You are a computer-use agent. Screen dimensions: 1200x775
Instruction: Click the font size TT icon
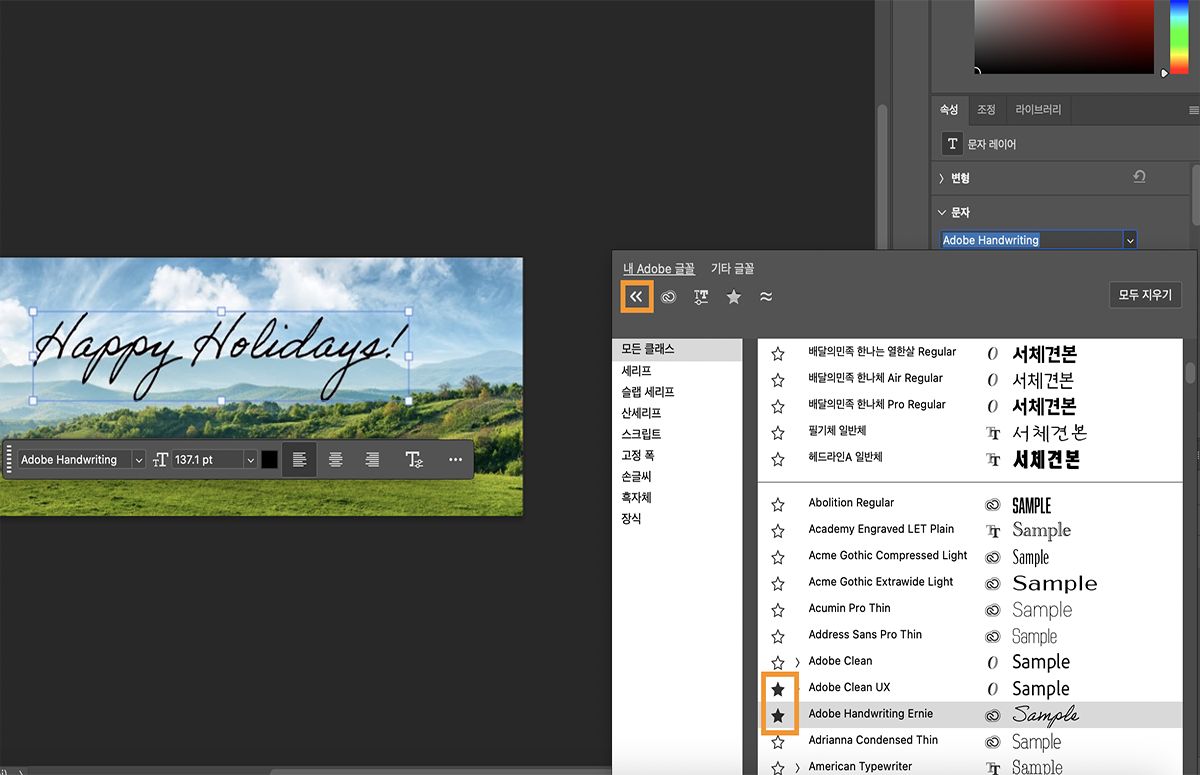(161, 460)
